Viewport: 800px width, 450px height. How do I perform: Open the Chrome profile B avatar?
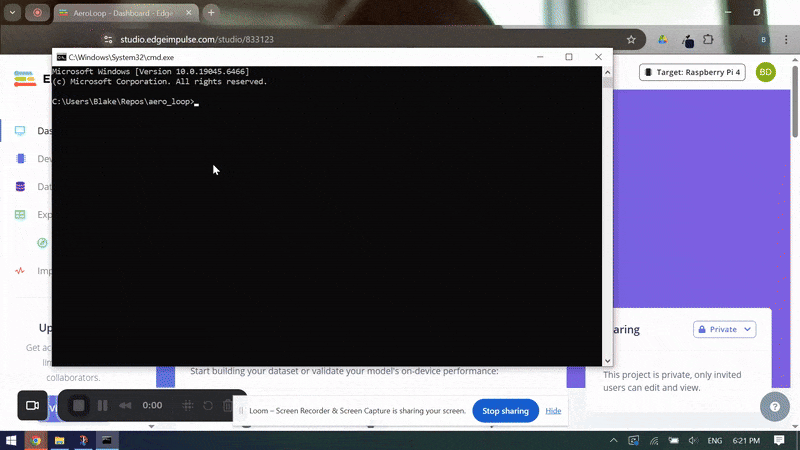763,39
